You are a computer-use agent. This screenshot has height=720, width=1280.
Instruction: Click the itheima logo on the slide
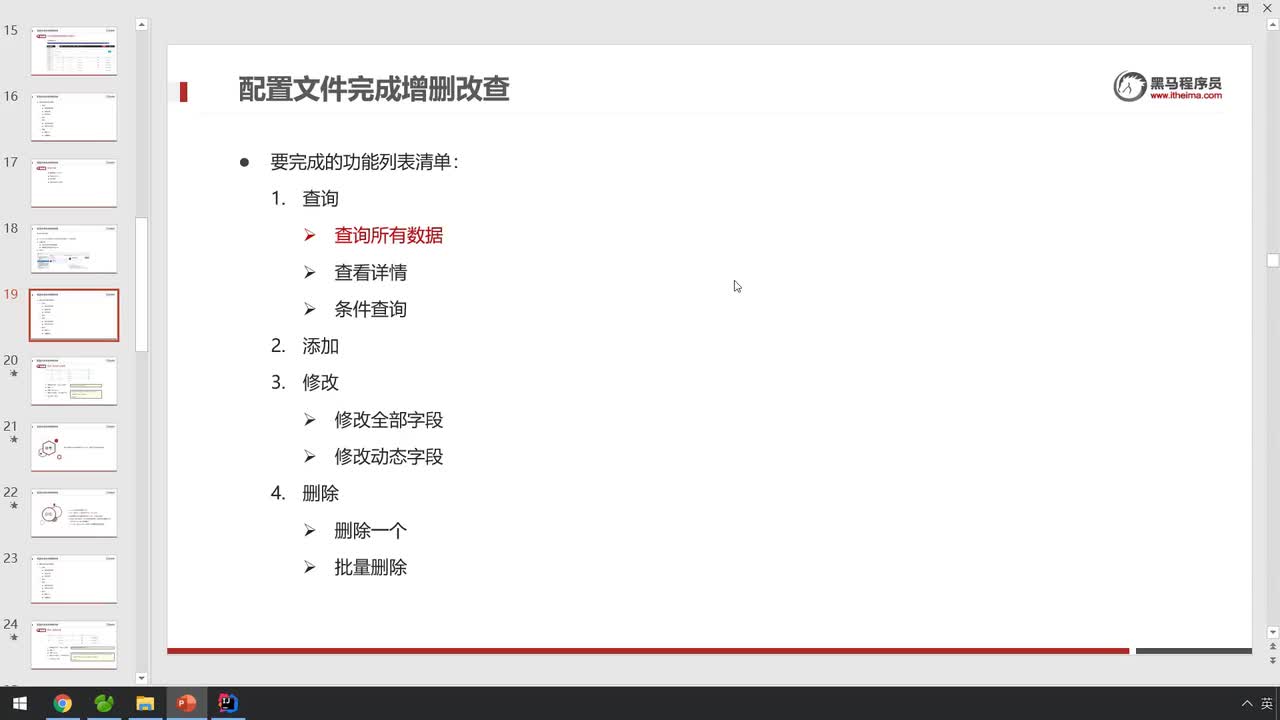[x=1168, y=87]
